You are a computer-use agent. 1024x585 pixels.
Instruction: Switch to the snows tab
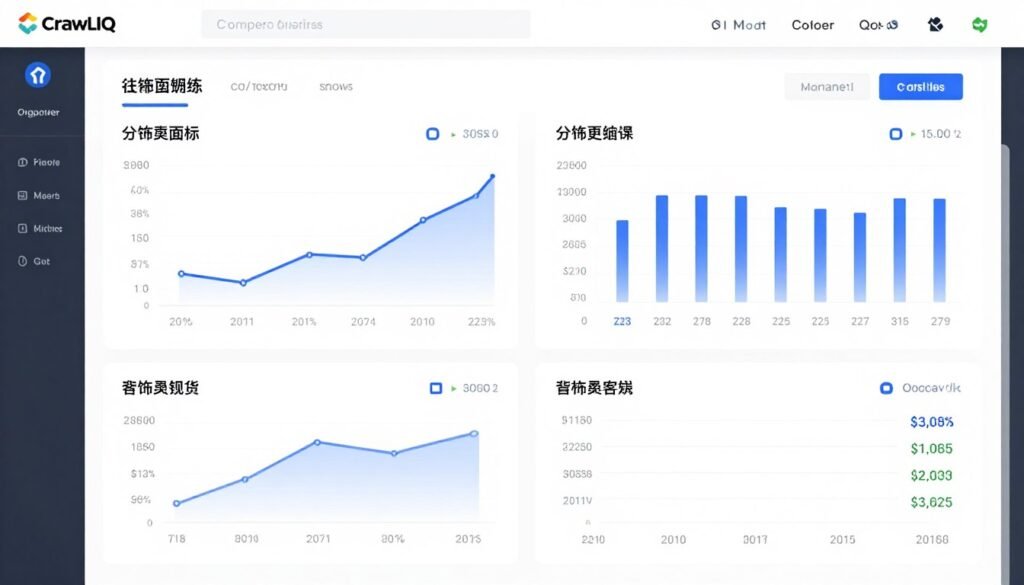[x=335, y=87]
